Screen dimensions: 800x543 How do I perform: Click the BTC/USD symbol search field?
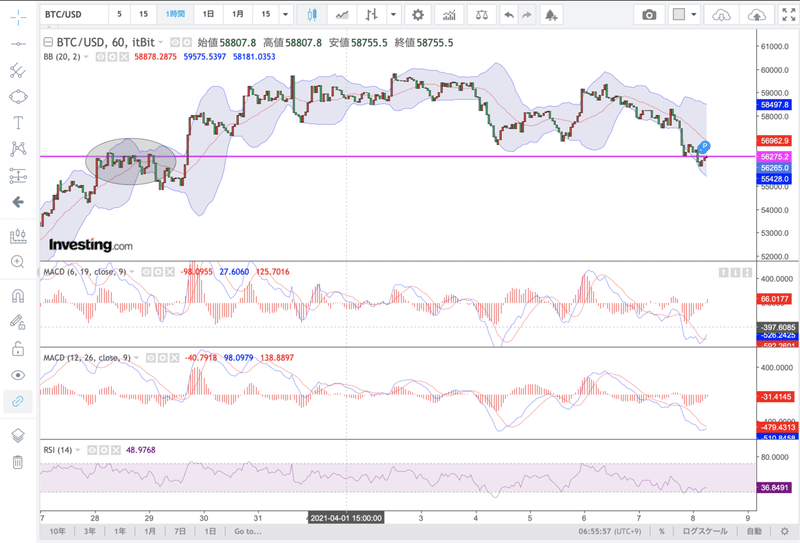coord(74,15)
